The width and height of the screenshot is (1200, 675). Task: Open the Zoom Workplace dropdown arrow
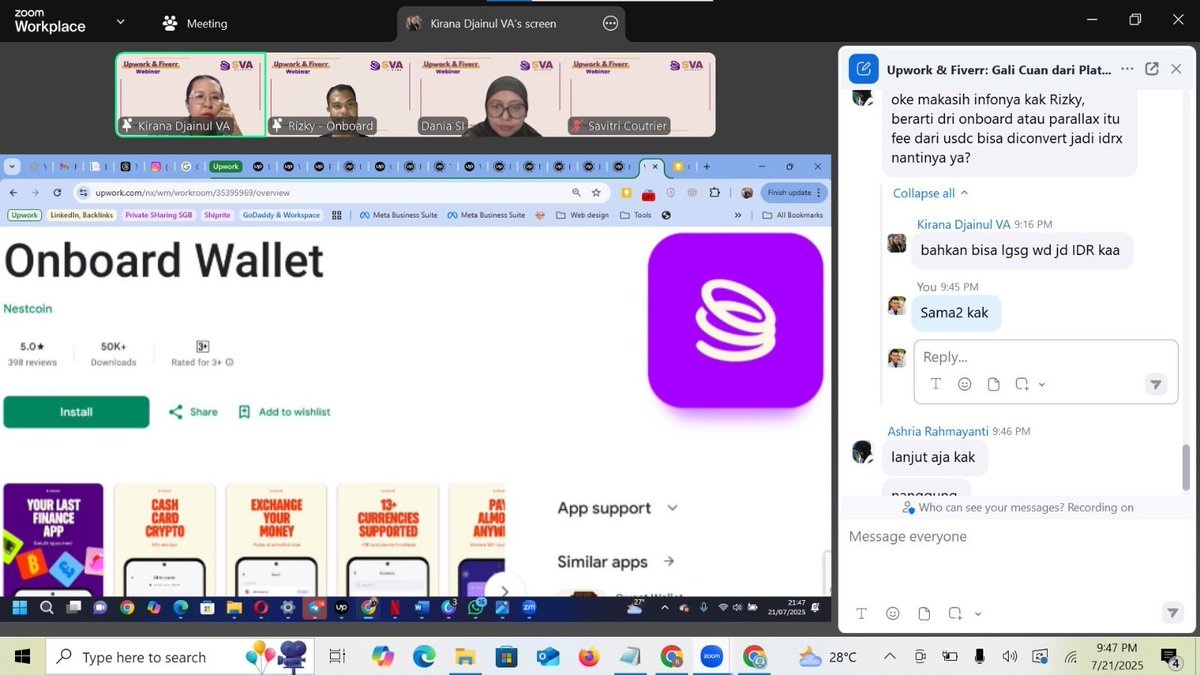(121, 21)
